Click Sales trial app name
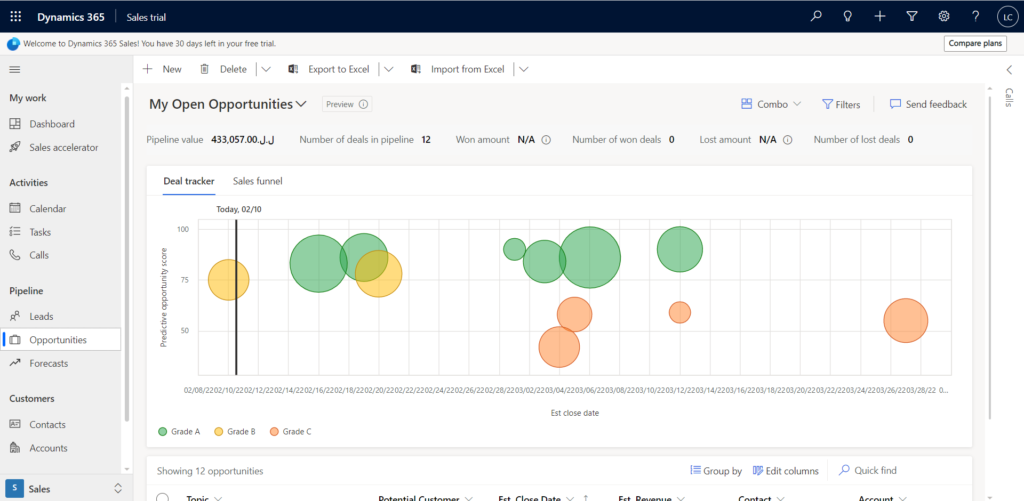Image resolution: width=1024 pixels, height=501 pixels. point(146,17)
